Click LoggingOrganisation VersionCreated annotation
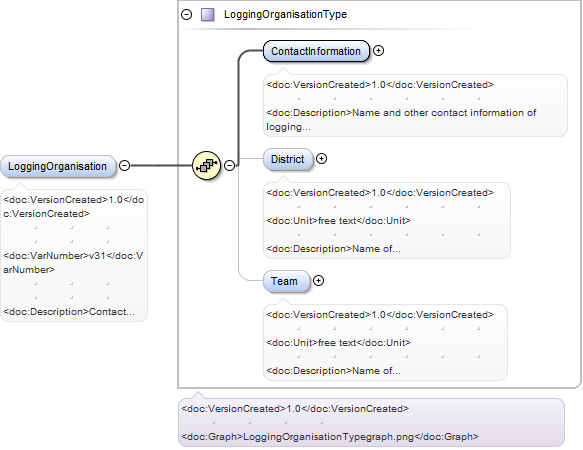 coord(73,207)
